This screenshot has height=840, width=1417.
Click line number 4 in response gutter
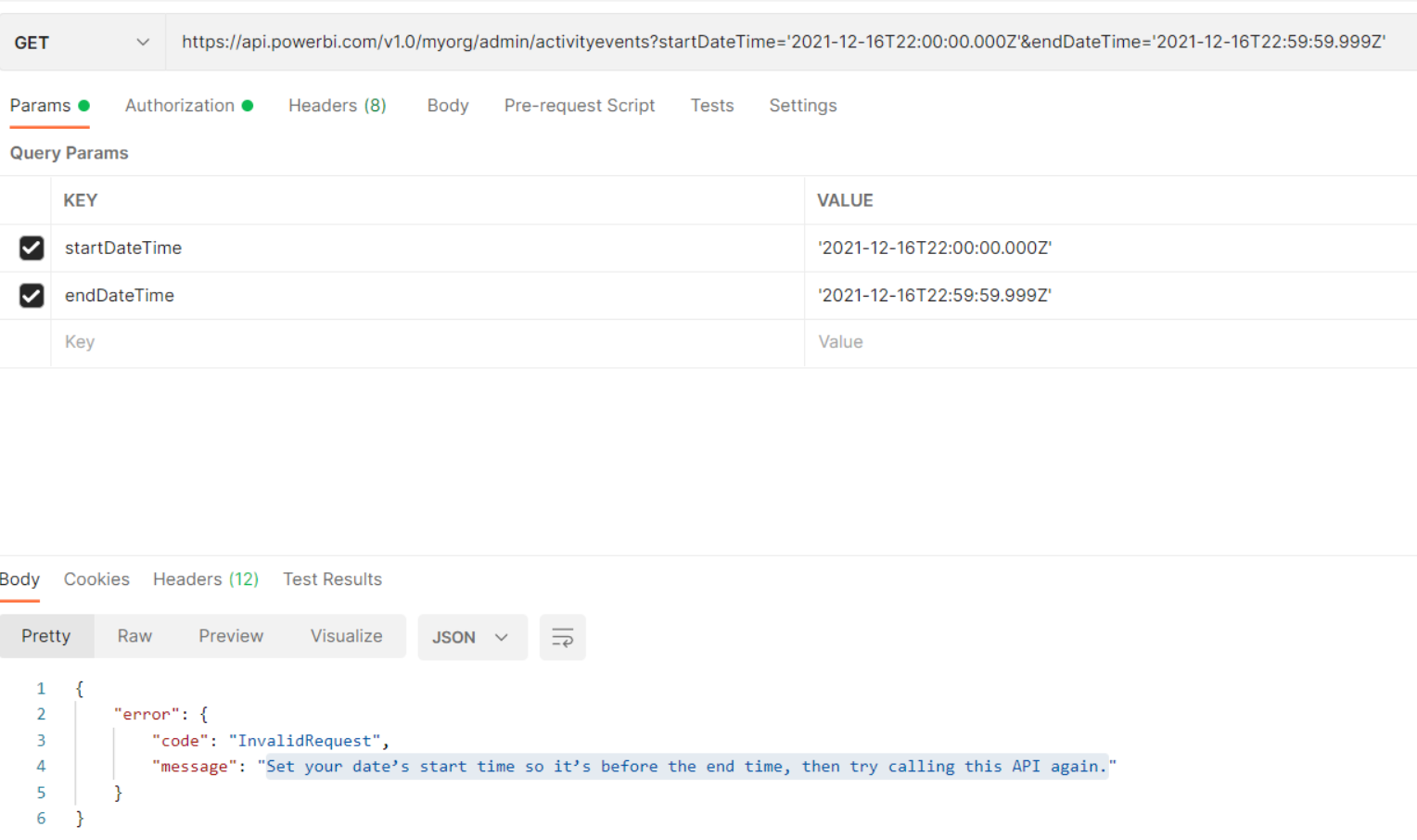[x=41, y=767]
